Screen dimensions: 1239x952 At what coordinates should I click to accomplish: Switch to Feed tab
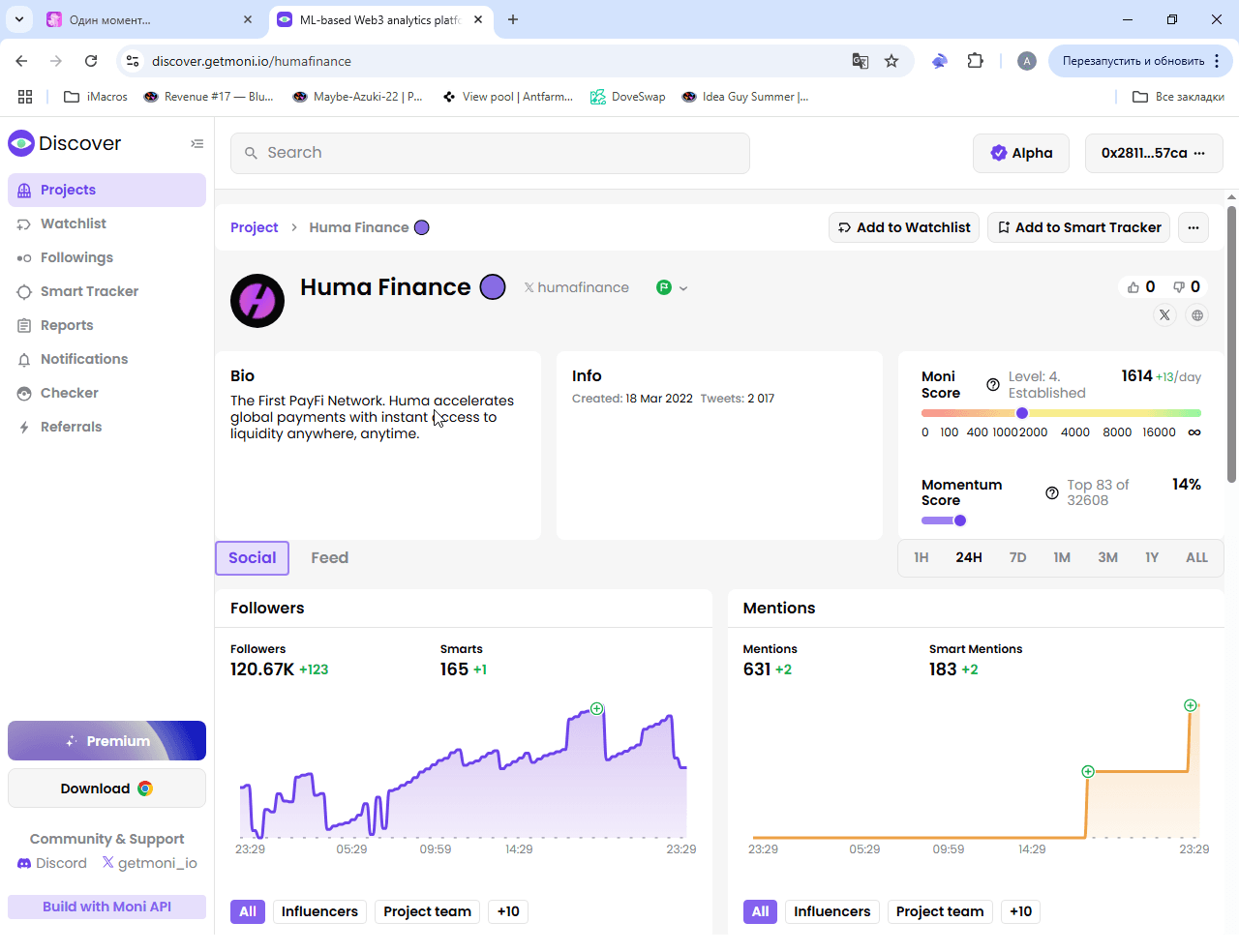[x=330, y=558]
